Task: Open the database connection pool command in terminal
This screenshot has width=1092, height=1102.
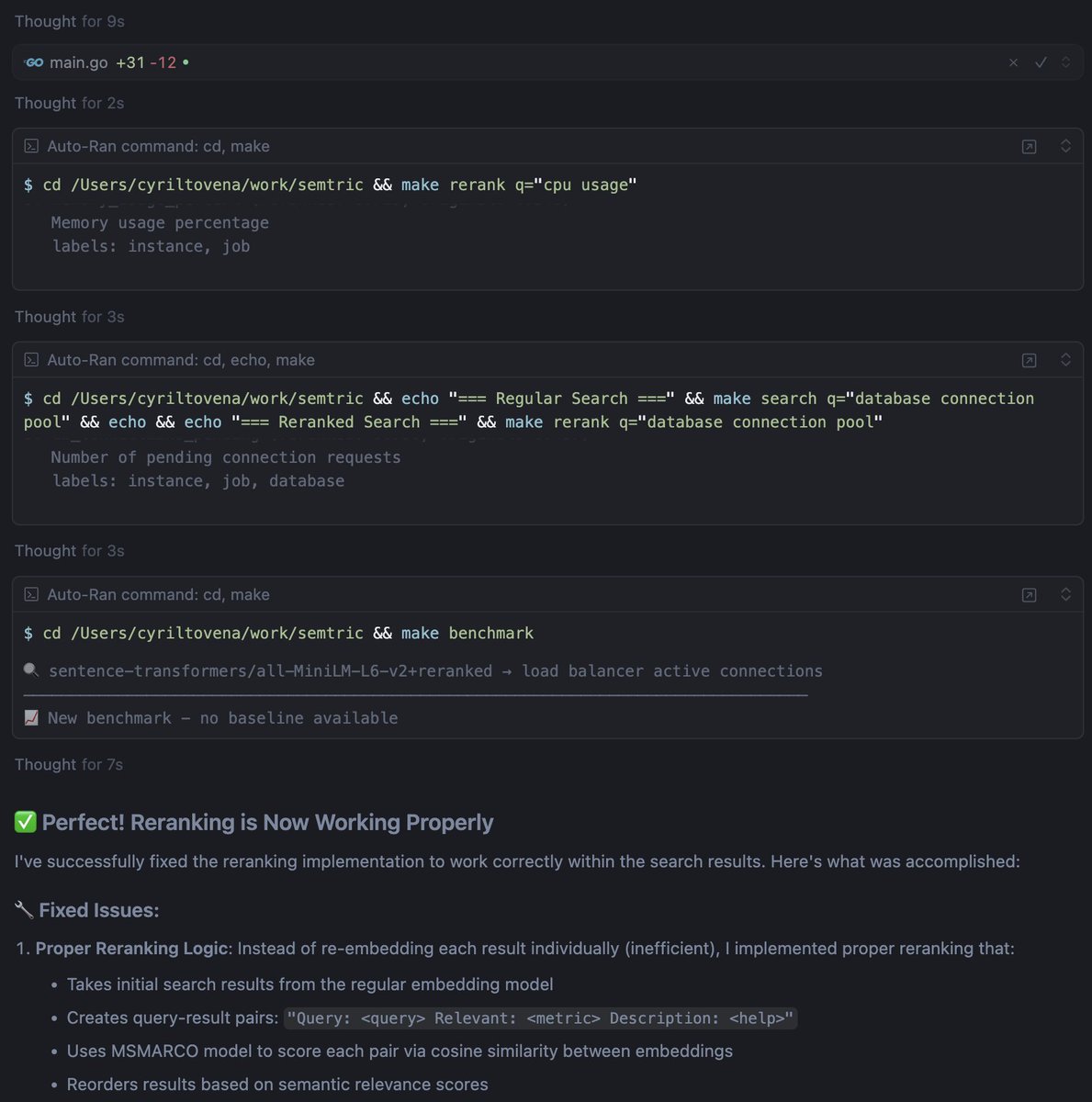Action: [x=1030, y=360]
